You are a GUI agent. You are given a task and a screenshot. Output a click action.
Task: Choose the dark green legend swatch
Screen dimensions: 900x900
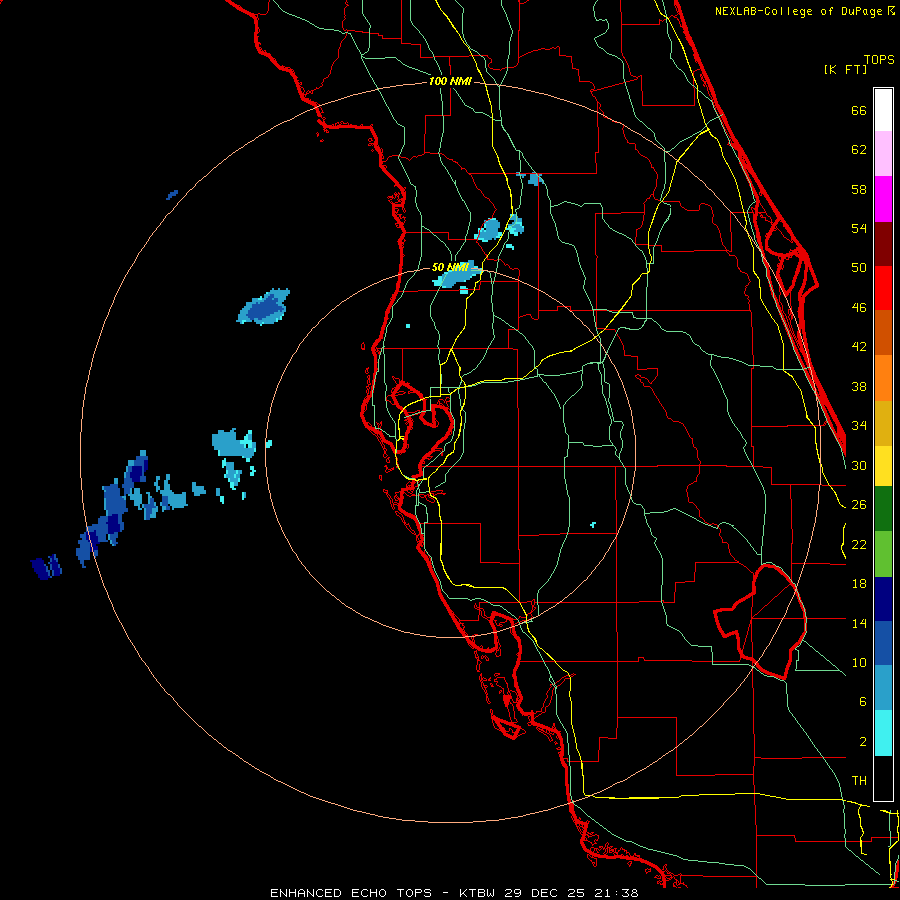click(883, 509)
